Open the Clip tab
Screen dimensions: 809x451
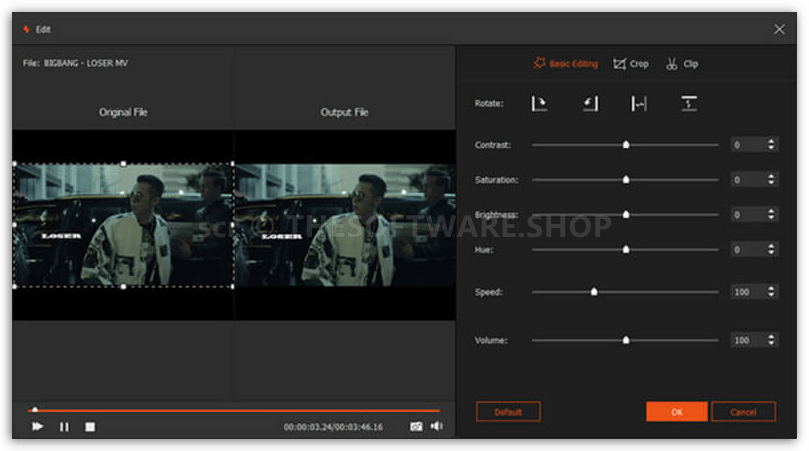pyautogui.click(x=682, y=63)
